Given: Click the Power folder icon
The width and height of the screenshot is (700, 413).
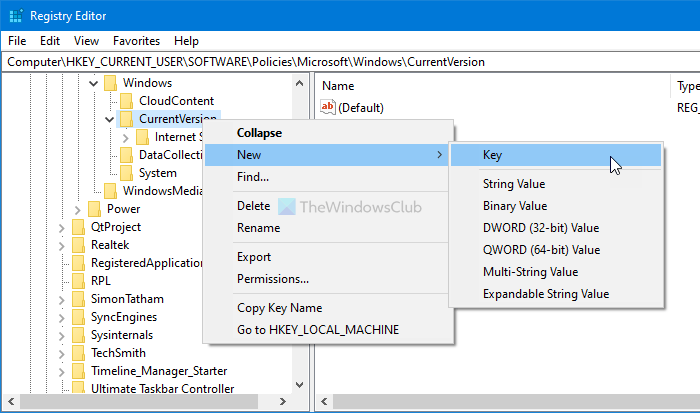Looking at the screenshot, I should [x=95, y=209].
